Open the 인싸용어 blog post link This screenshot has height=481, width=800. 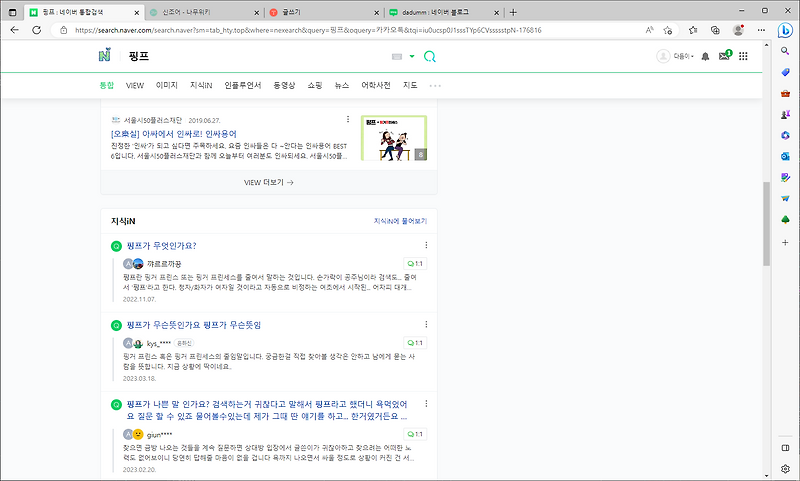pos(173,134)
